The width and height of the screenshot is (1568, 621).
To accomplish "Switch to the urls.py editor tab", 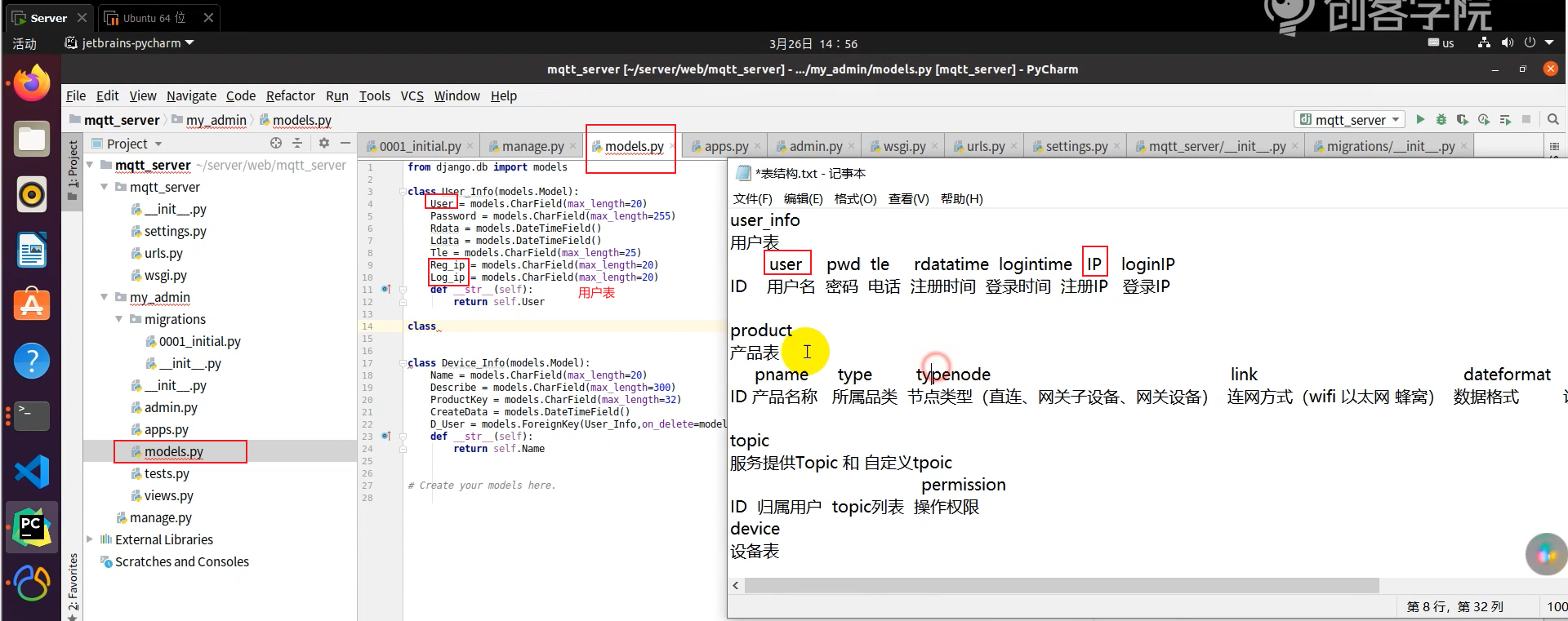I will click(x=985, y=146).
